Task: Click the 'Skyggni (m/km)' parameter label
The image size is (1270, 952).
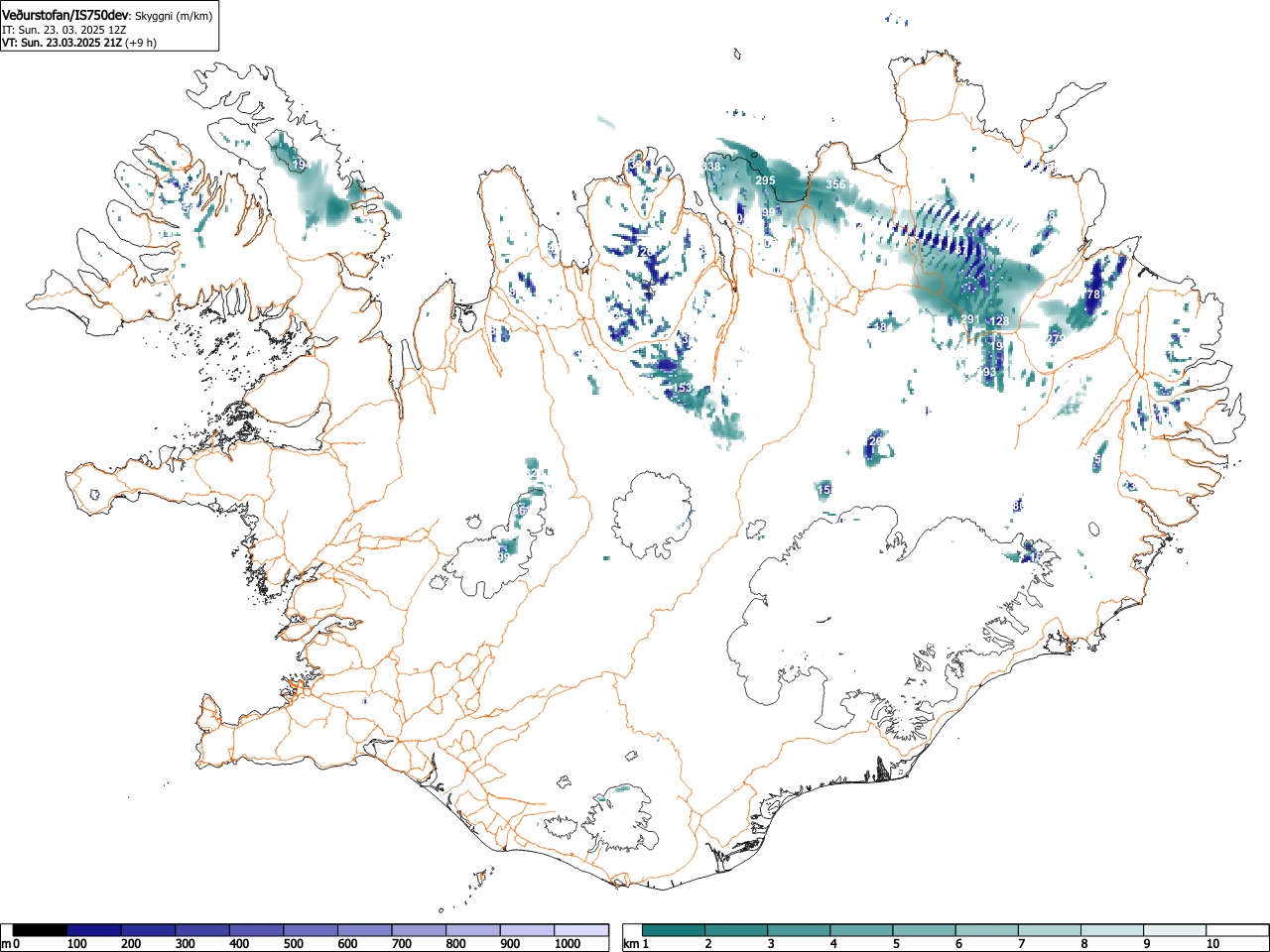Action: coord(174,16)
